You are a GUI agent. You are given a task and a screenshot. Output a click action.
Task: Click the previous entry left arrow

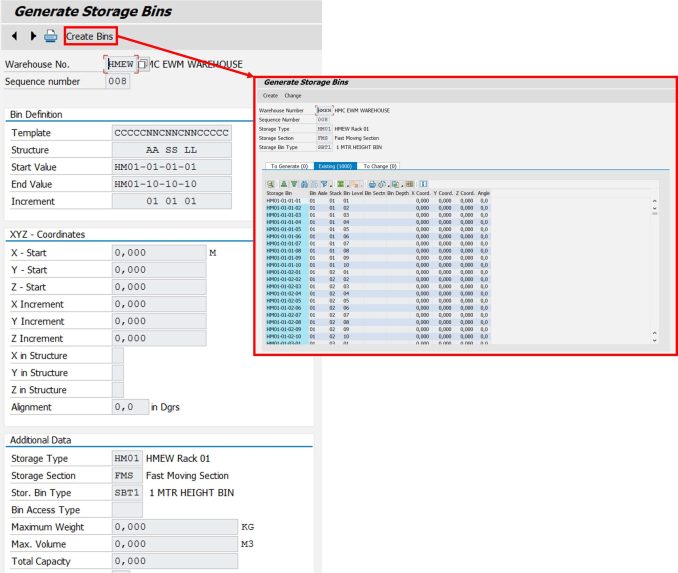click(x=14, y=37)
